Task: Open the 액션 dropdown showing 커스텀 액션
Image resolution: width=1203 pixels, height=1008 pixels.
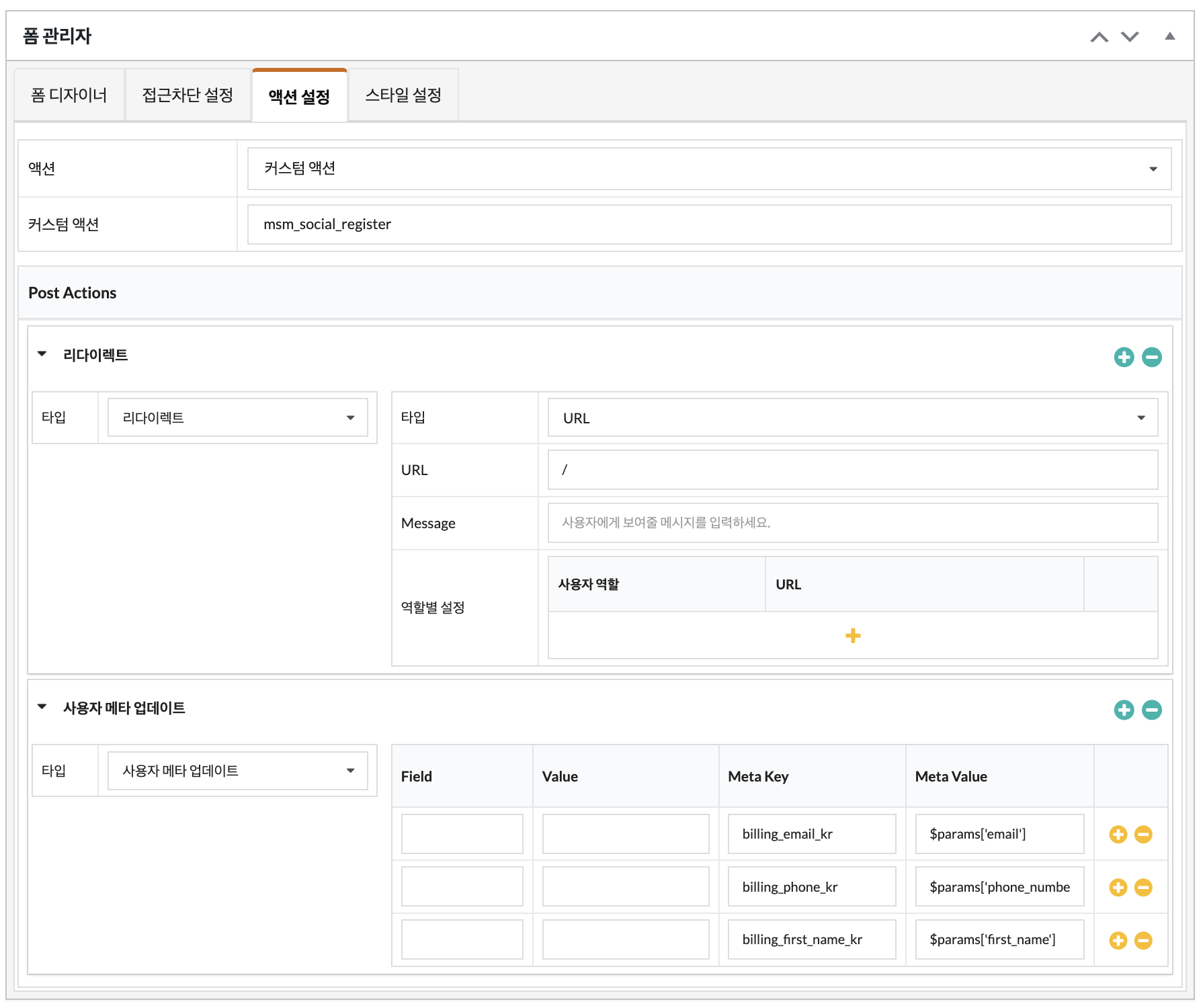Action: coord(709,168)
